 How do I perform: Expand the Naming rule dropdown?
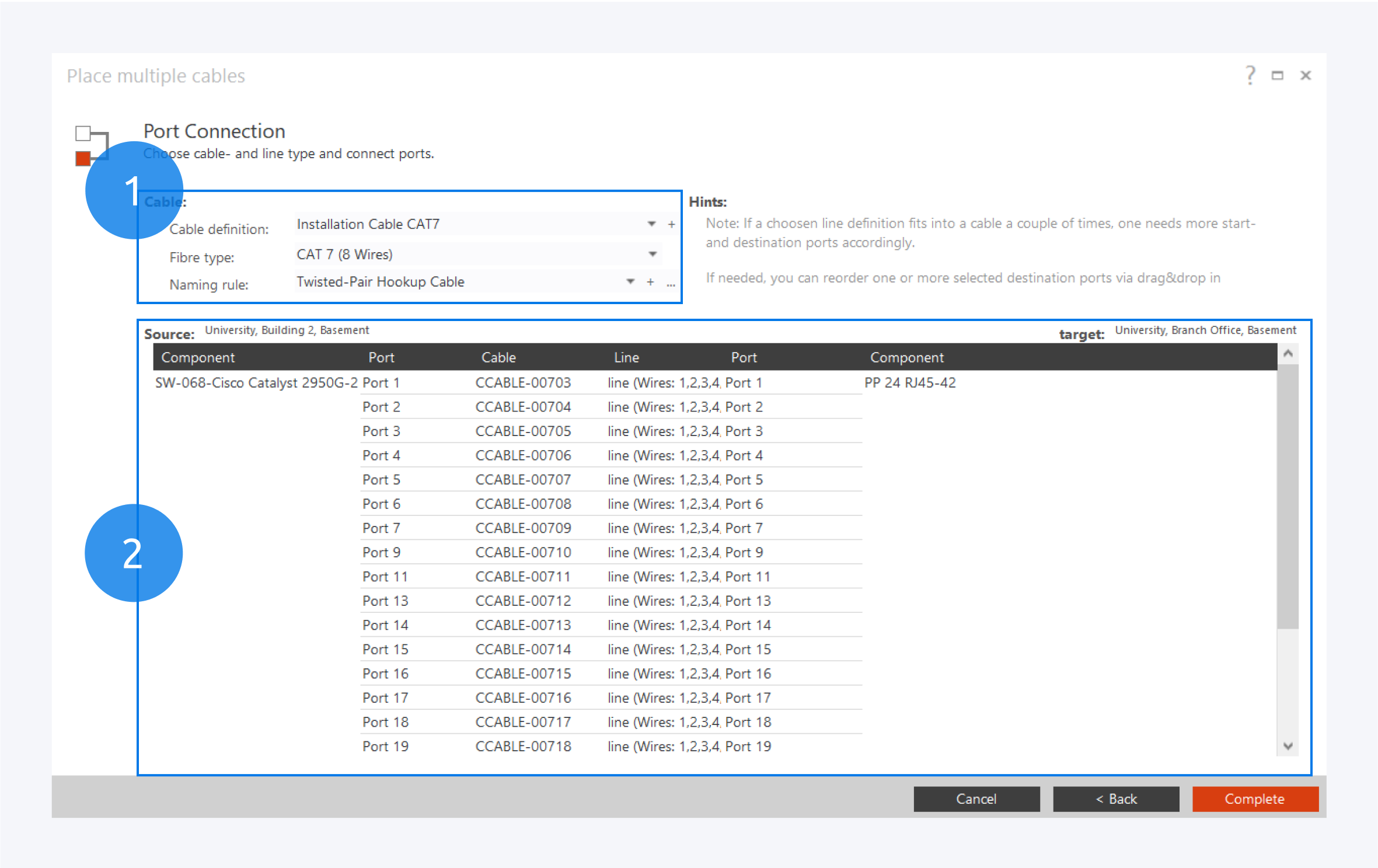pos(630,282)
